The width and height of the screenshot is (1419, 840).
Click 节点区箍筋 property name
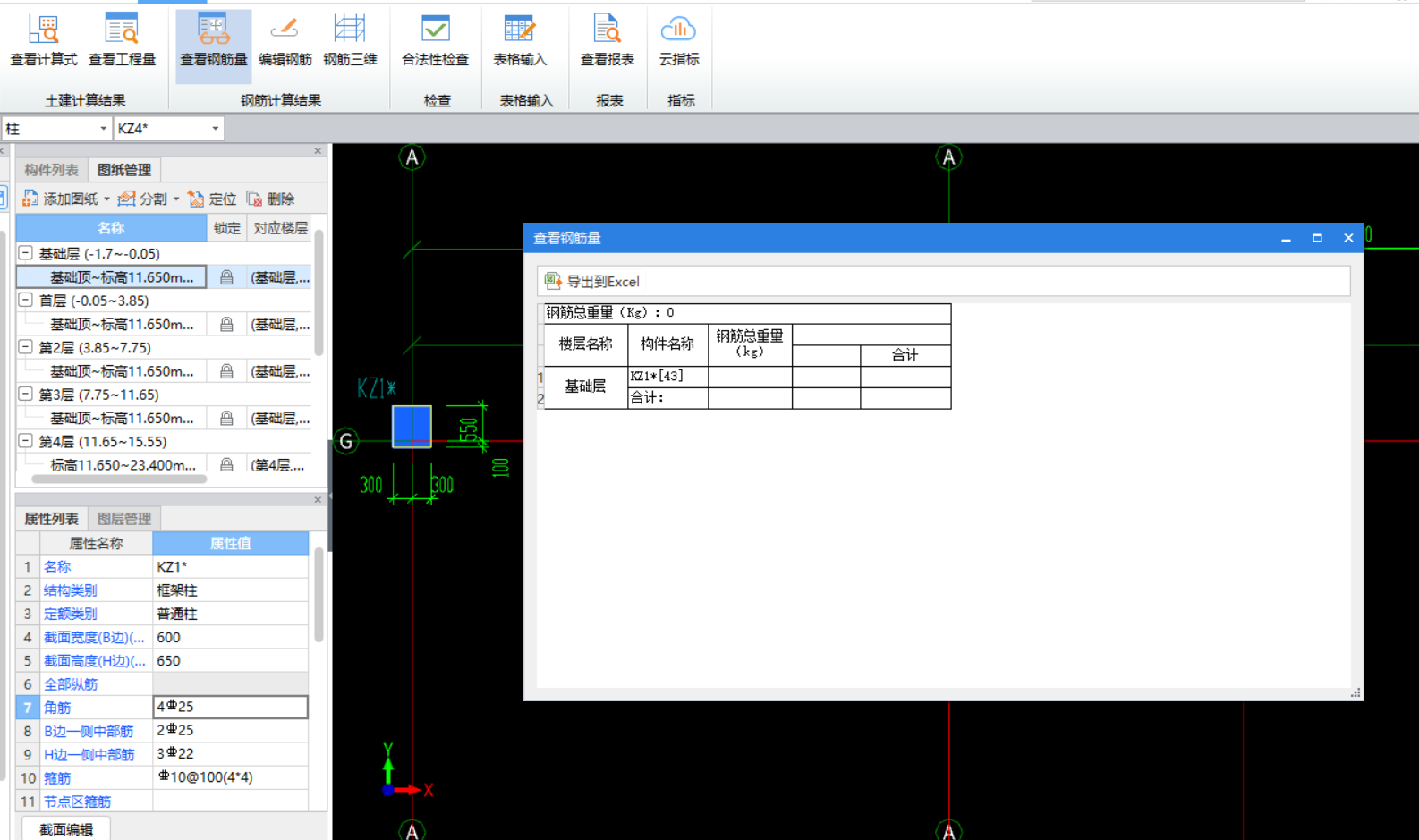tap(77, 802)
